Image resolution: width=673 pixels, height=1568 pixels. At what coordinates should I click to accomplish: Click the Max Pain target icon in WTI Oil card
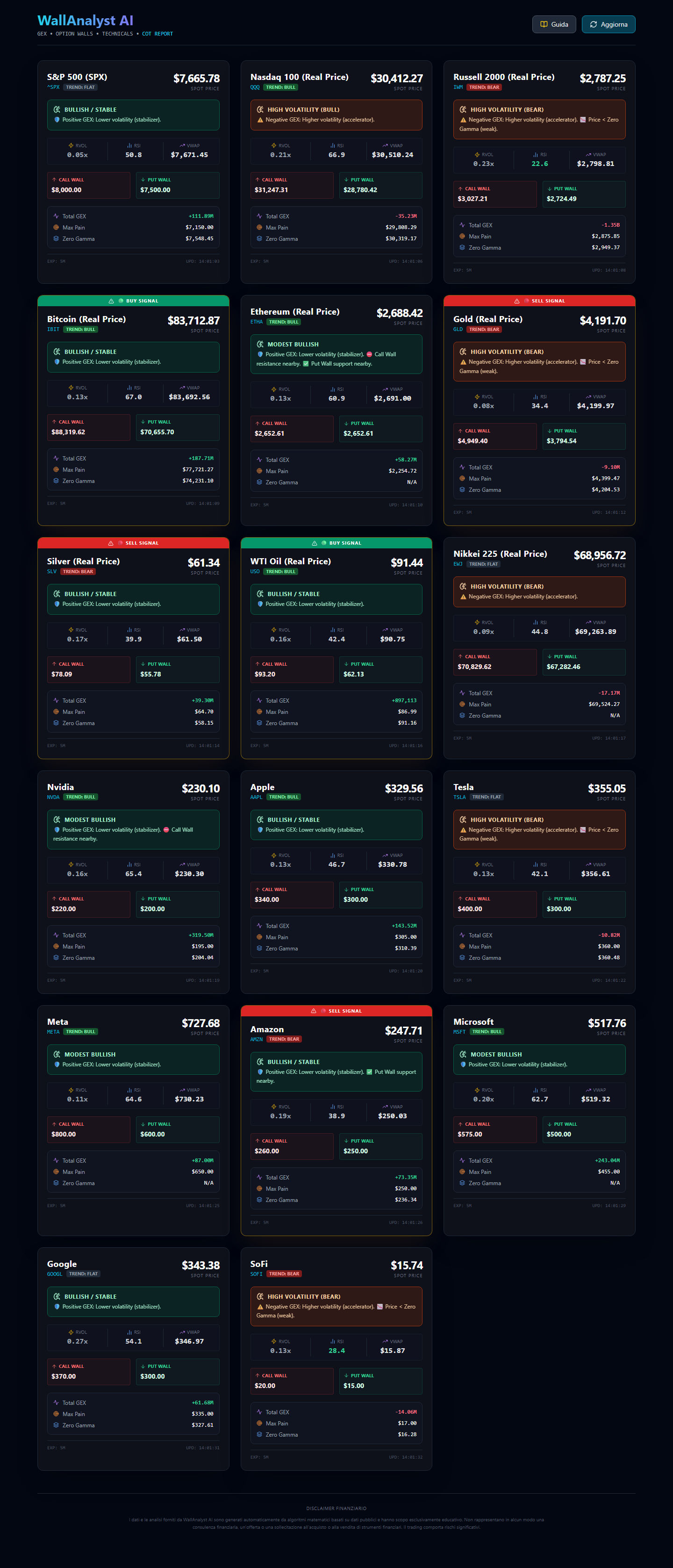click(x=259, y=712)
